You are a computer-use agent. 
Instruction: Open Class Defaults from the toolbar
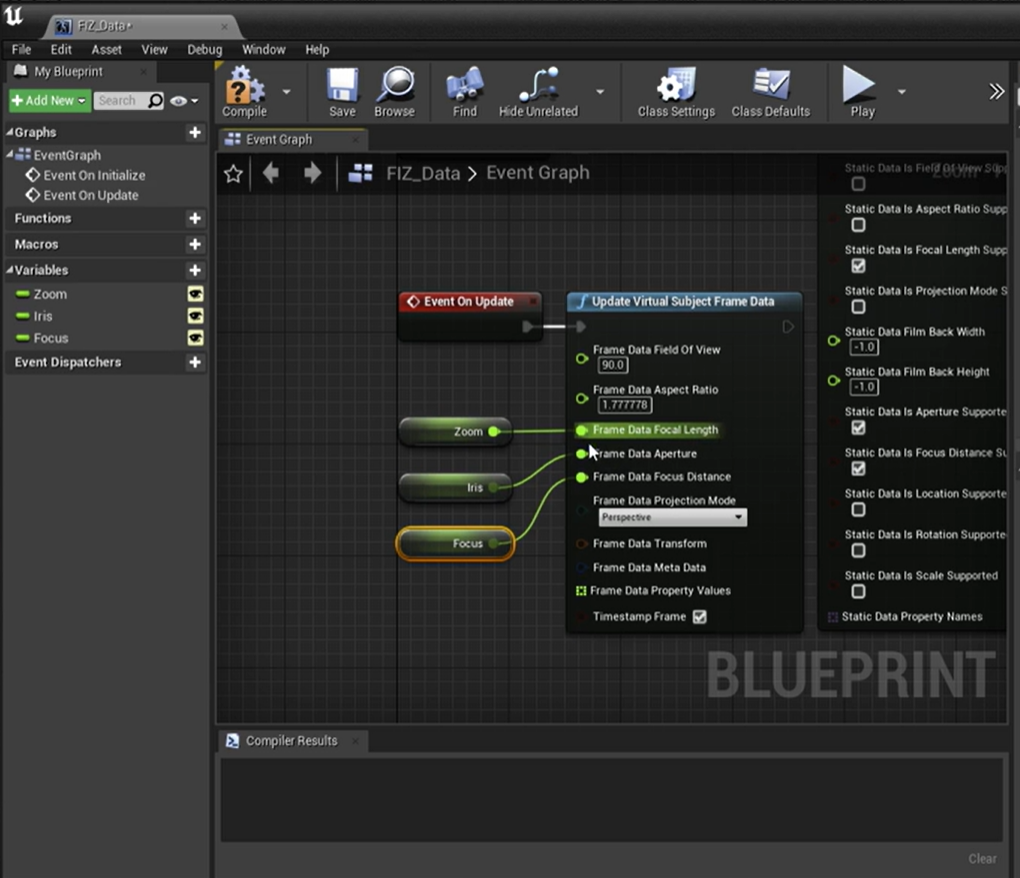(770, 91)
